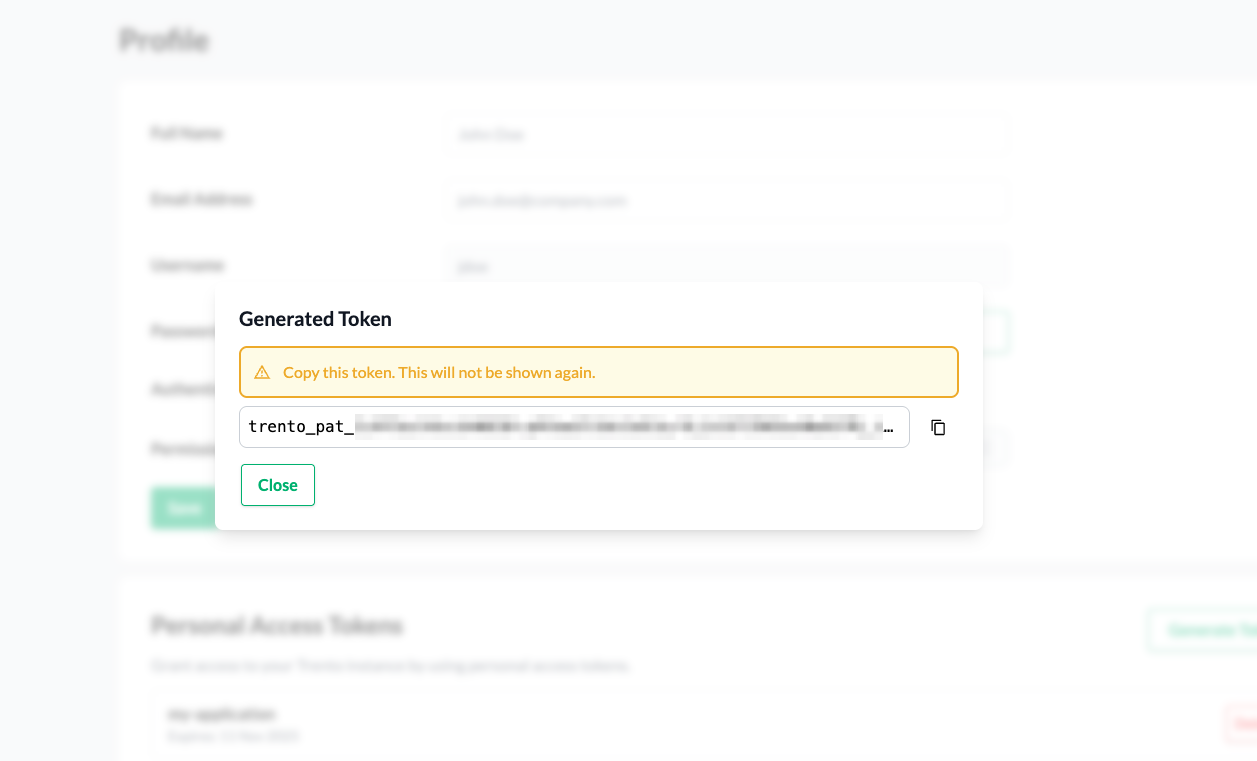
Task: Click the 'Copy this token' warning banner
Action: pos(598,372)
